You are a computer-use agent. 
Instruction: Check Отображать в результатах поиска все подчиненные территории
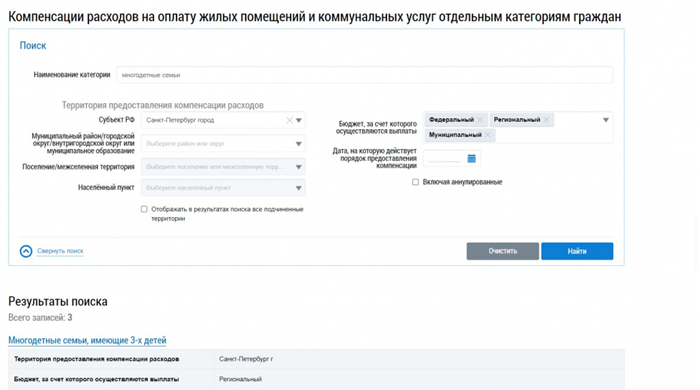(x=144, y=209)
